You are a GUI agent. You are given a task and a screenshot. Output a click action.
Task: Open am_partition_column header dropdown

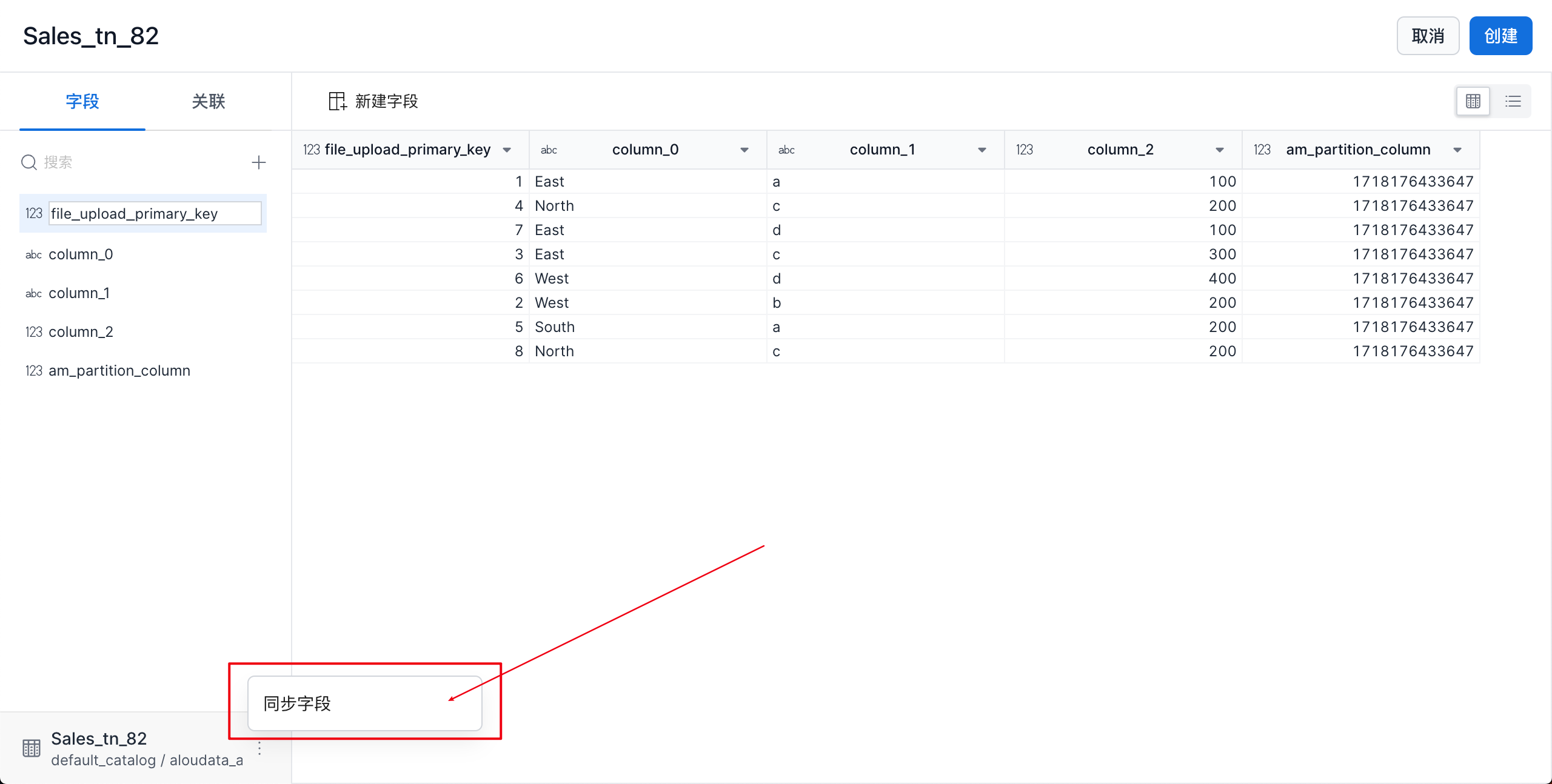(x=1457, y=150)
